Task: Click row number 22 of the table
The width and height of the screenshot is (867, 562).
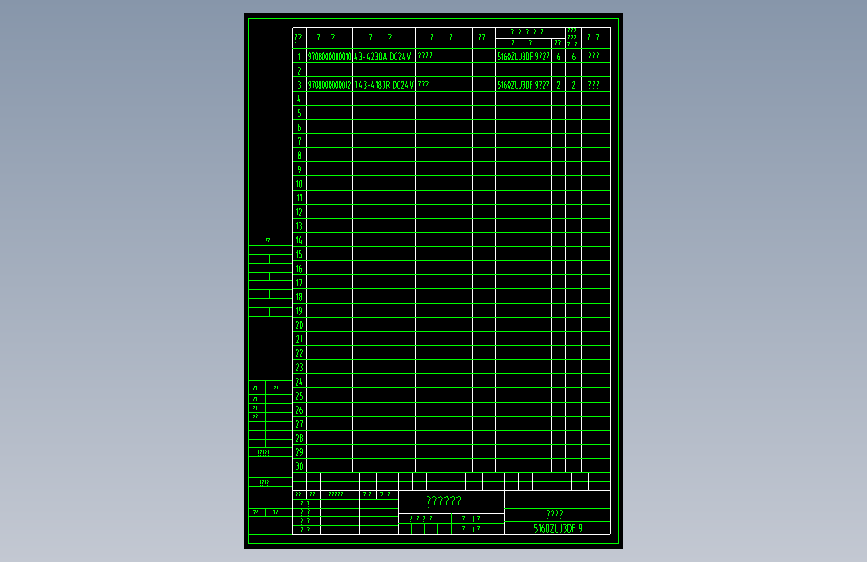Action: pyautogui.click(x=299, y=353)
